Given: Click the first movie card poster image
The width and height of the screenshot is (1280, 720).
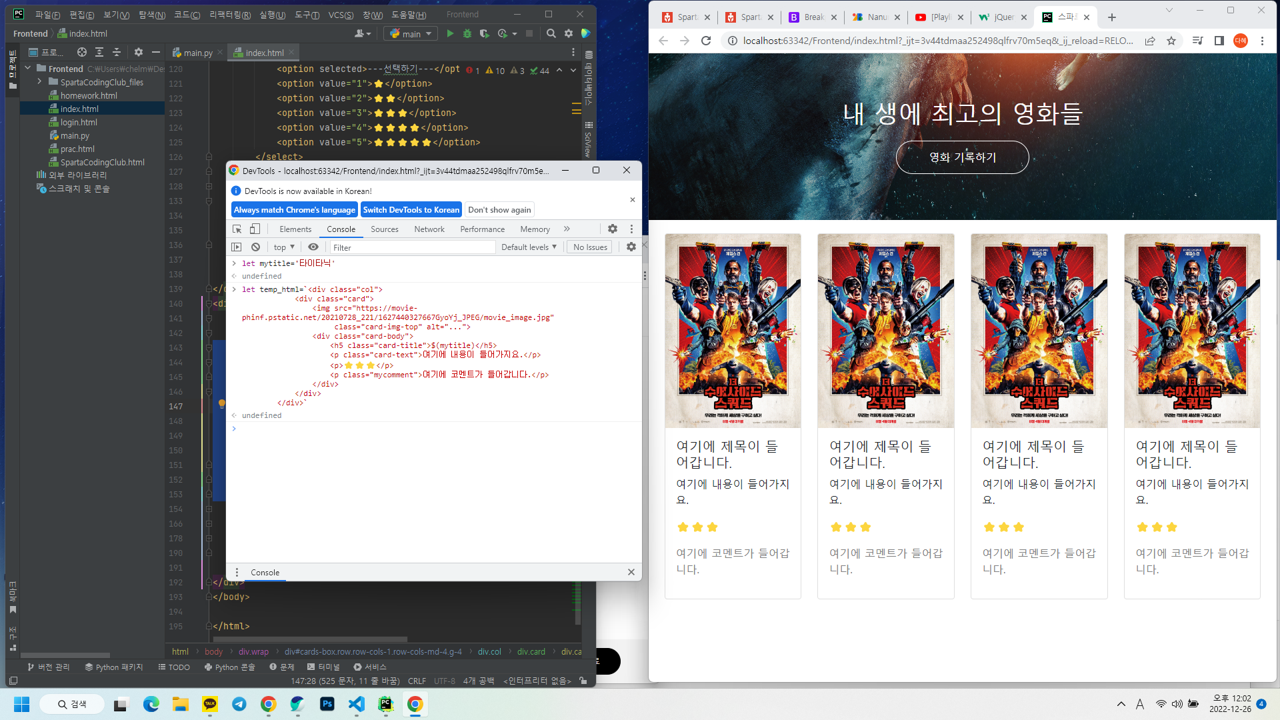Looking at the screenshot, I should (x=733, y=331).
